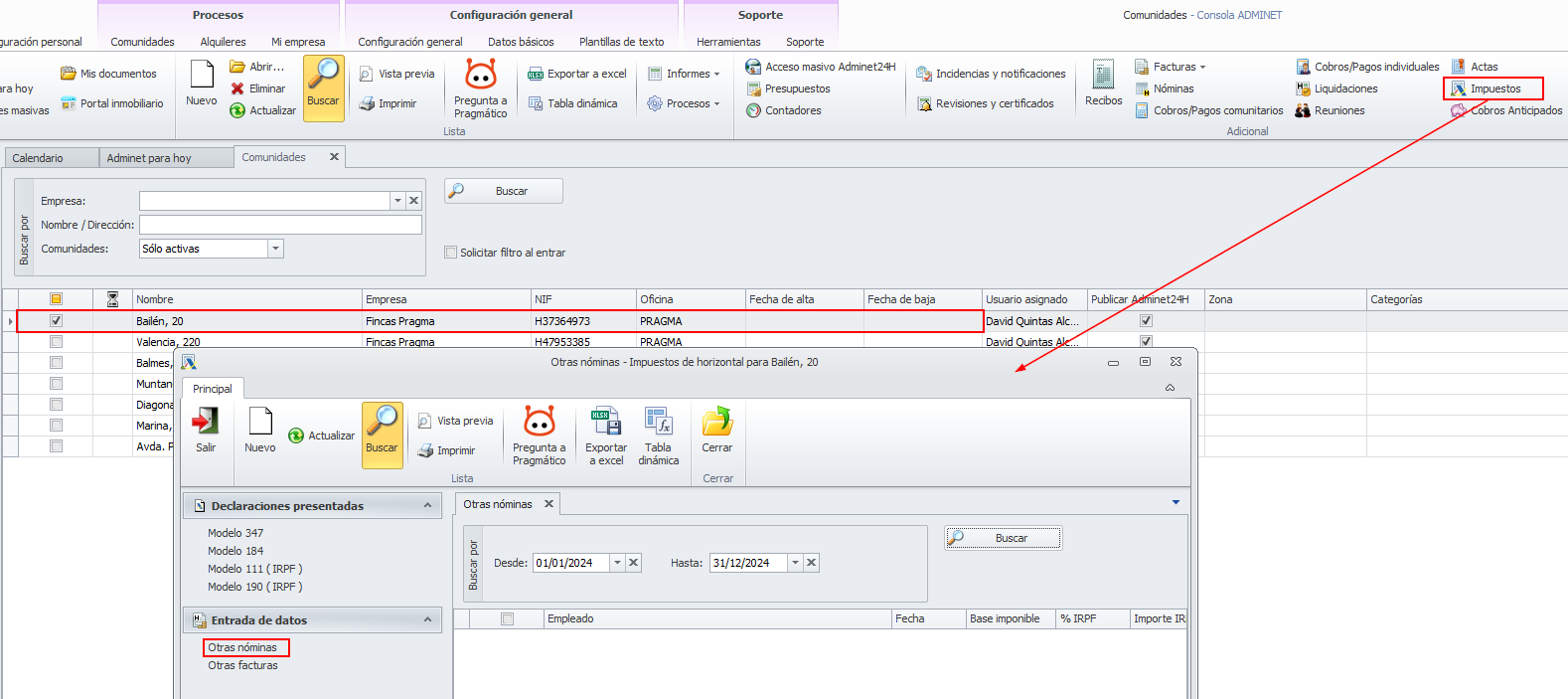Open the Plantillas de texto ribbon tab
The width and height of the screenshot is (1568, 699).
click(622, 42)
